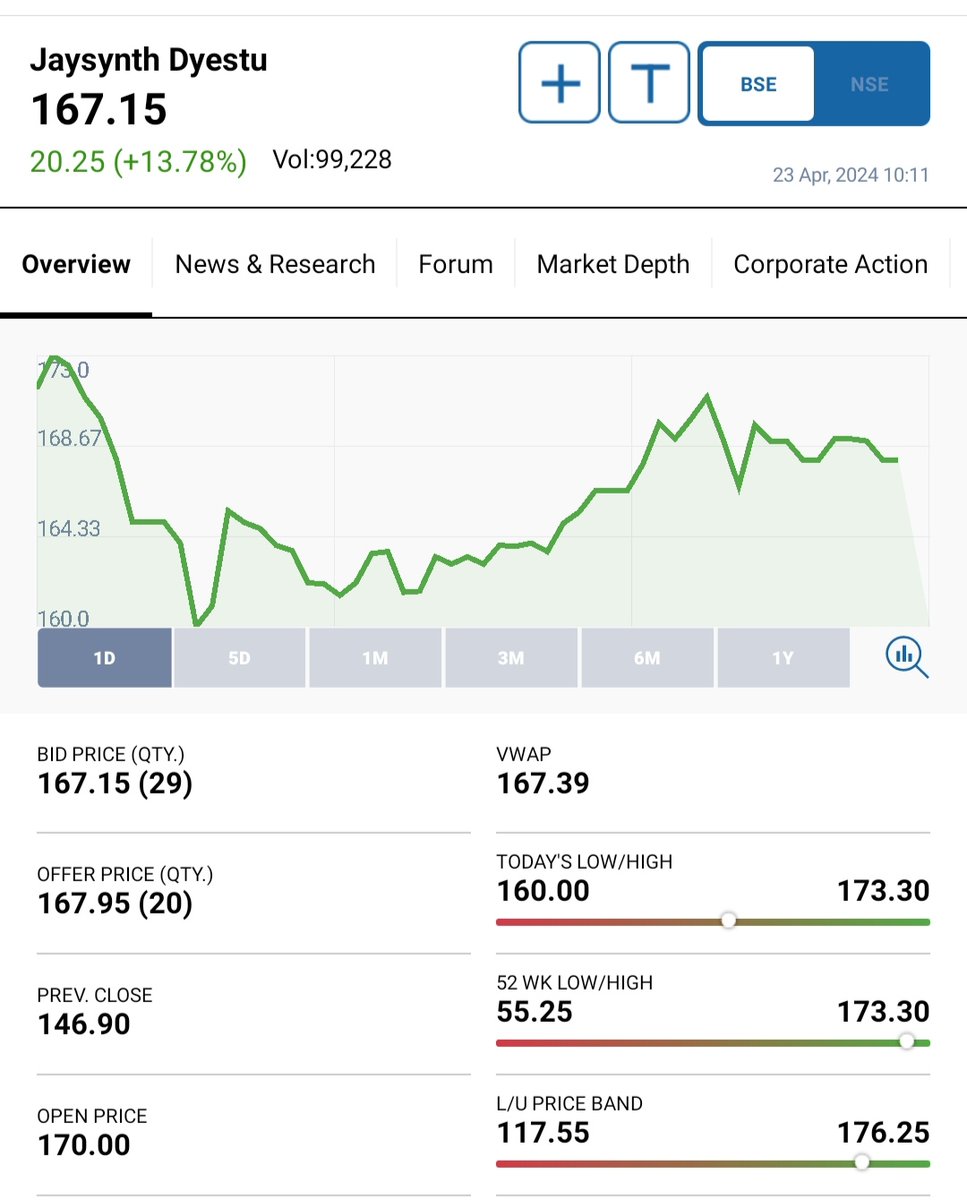This screenshot has width=967, height=1200.
Task: Click the 52 week low value 55.25
Action: point(535,1011)
